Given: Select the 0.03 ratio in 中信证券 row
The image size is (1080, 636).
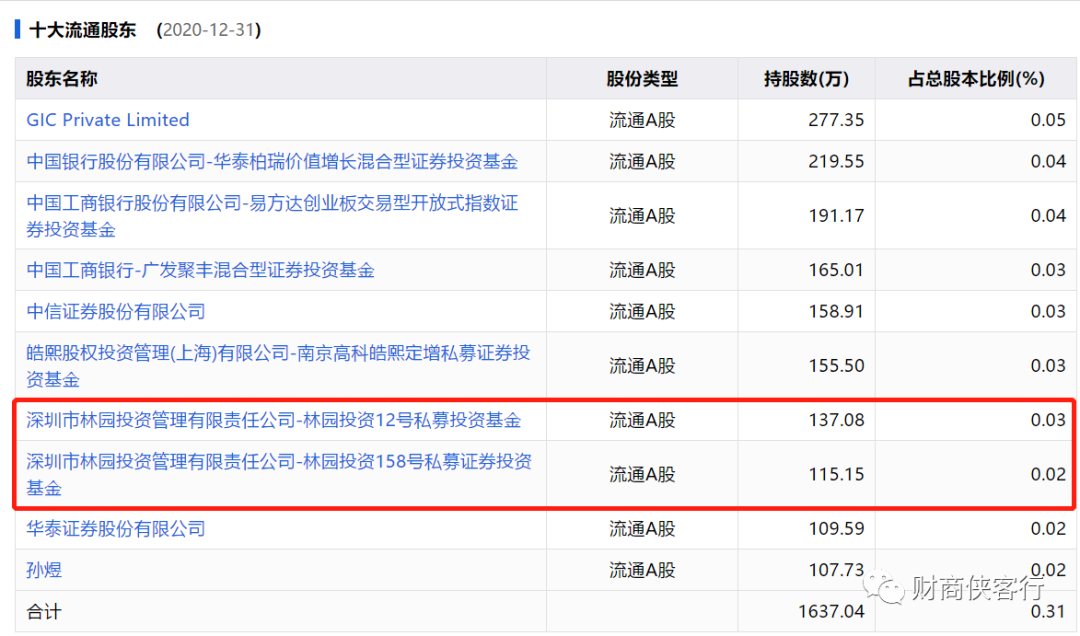Looking at the screenshot, I should point(1048,311).
